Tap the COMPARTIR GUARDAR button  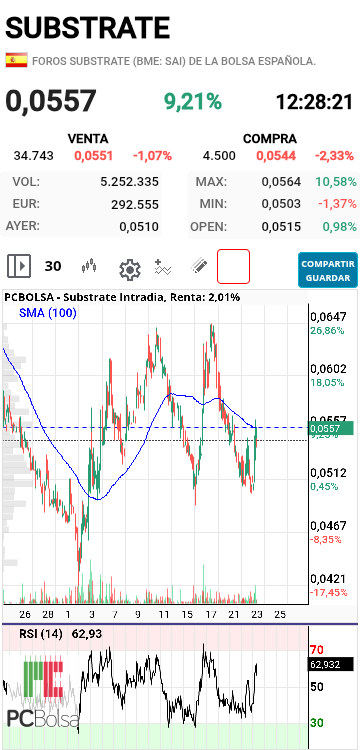point(328,270)
